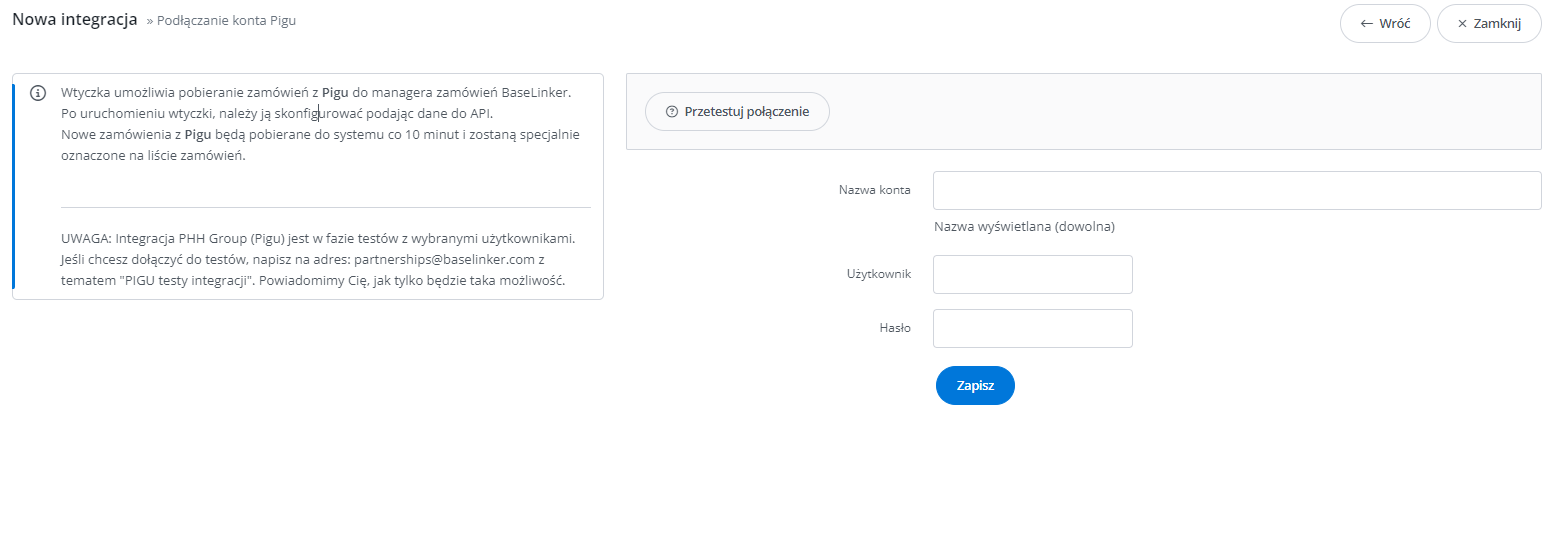Click the left arrow icon in Wróć
Image resolution: width=1551 pixels, height=535 pixels.
tap(1366, 23)
